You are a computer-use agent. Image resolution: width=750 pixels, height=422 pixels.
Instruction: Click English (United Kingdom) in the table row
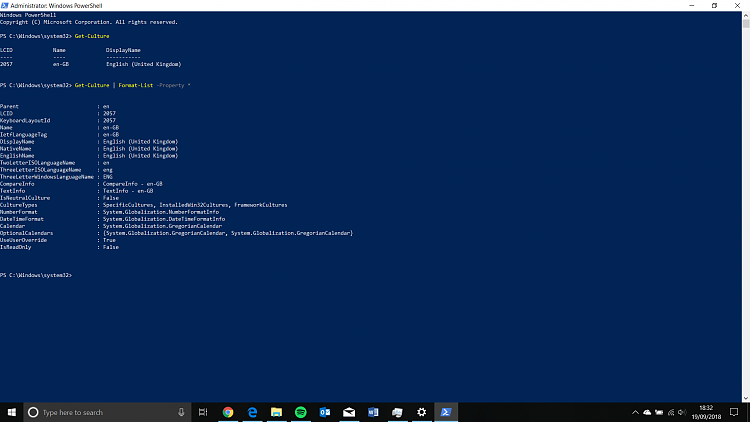click(143, 64)
